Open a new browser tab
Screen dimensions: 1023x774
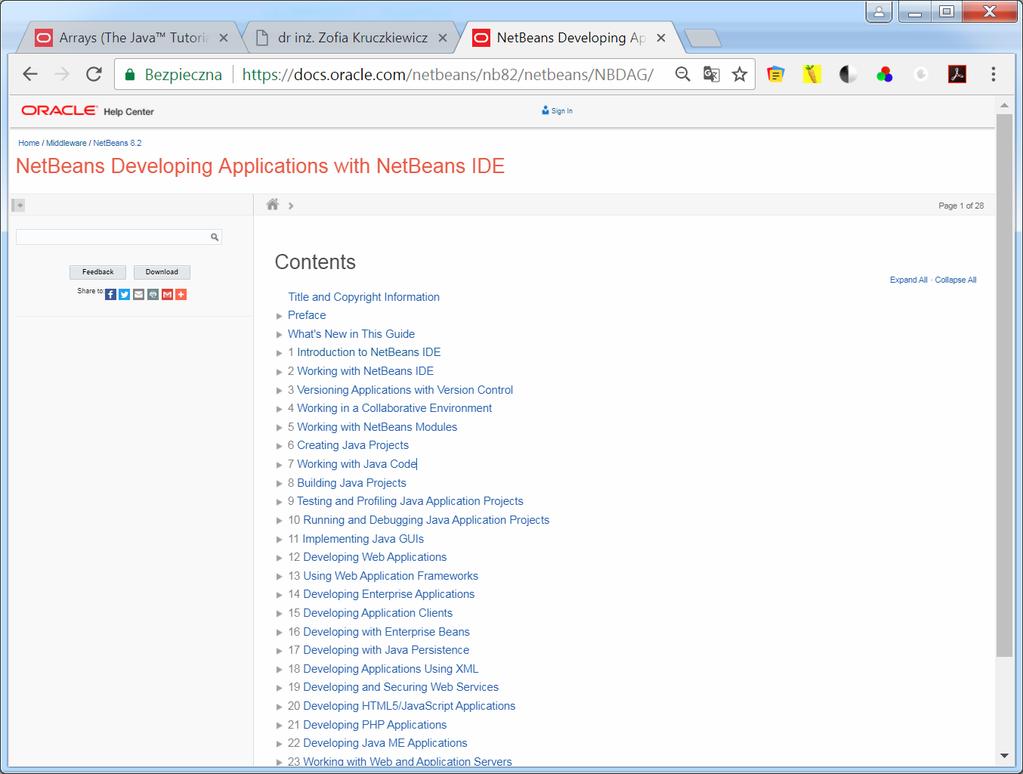tap(703, 39)
